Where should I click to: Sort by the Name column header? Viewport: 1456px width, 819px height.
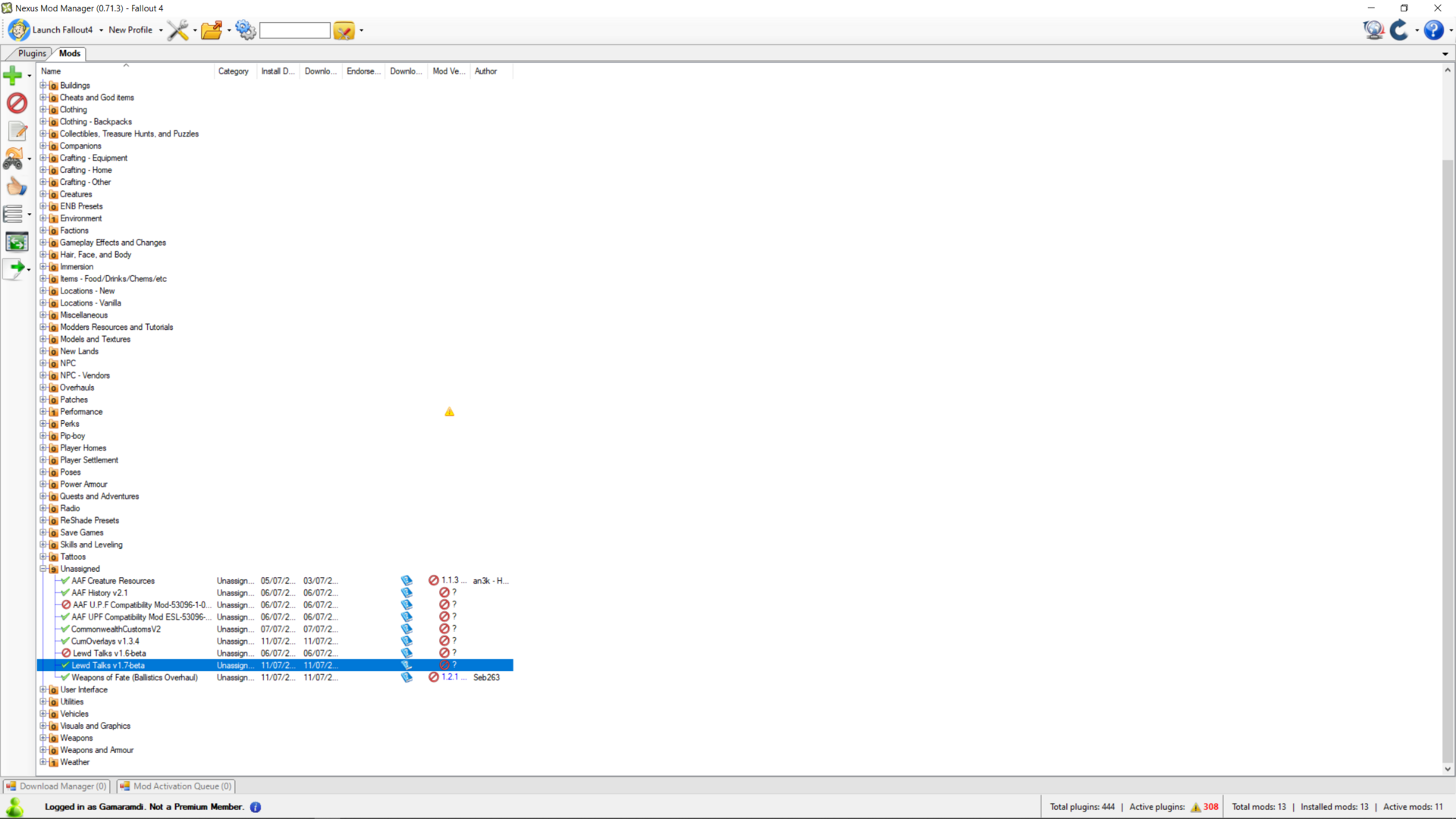click(126, 71)
